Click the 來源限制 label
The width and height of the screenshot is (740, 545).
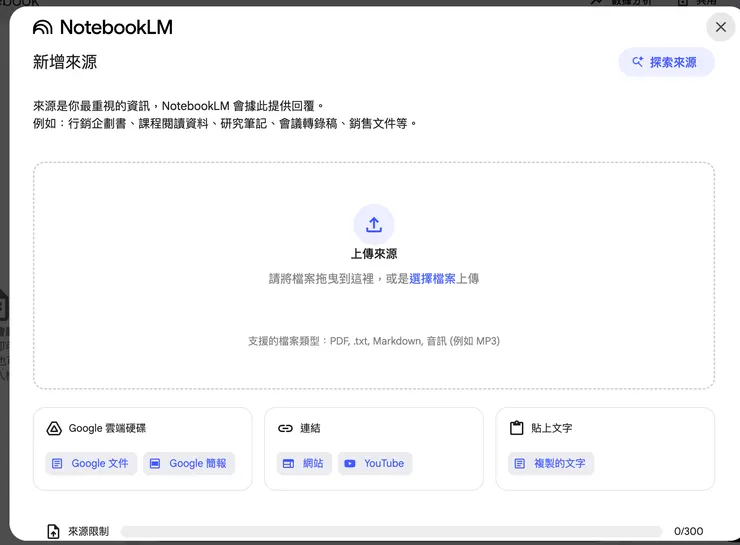click(88, 531)
